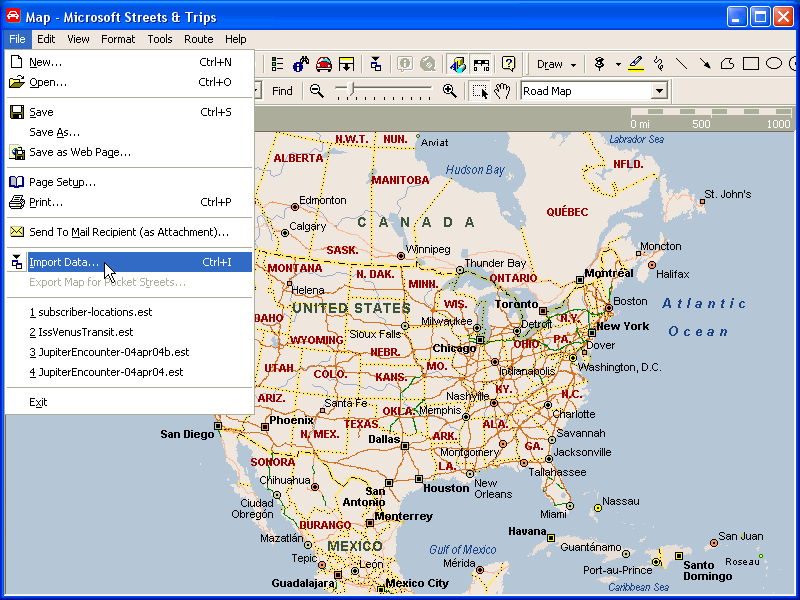
Task: Activate the Pan hand tool
Action: tap(503, 91)
